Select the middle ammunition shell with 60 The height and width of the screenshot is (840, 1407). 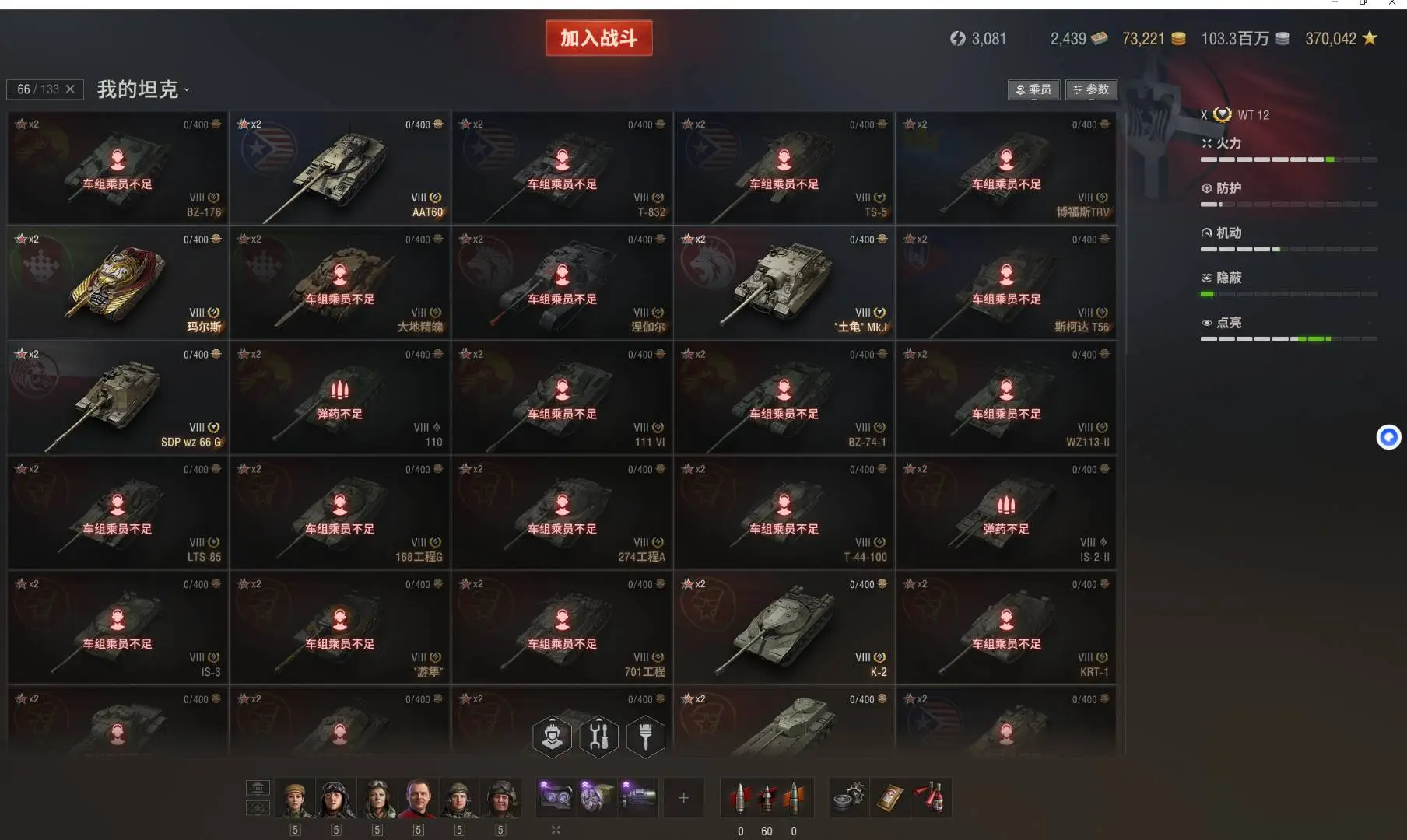click(767, 797)
